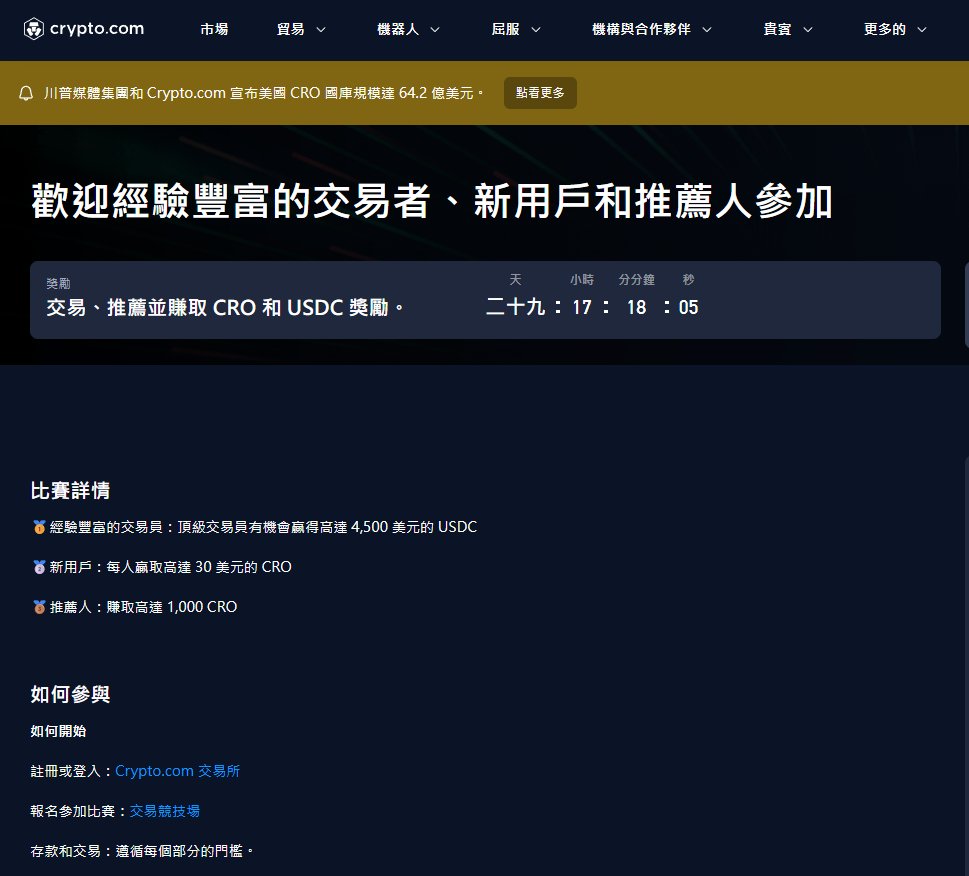Click the partially visible card at right edge
Viewport: 969px width, 876px height.
(964, 300)
